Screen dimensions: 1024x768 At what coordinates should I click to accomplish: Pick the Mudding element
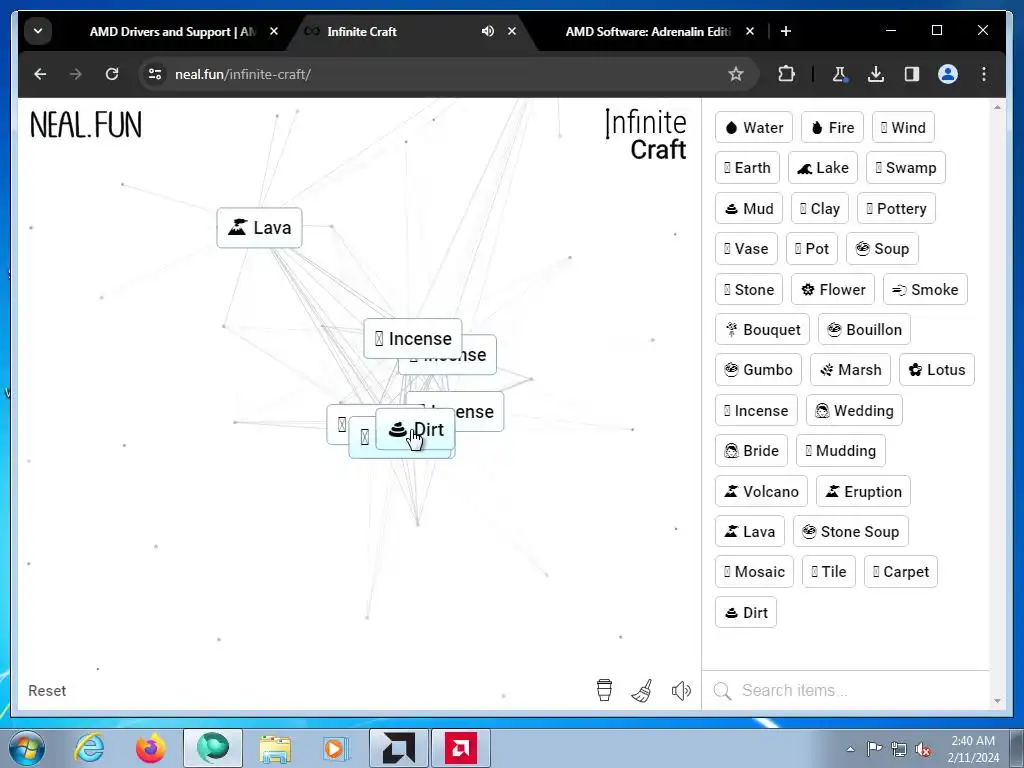click(x=841, y=451)
